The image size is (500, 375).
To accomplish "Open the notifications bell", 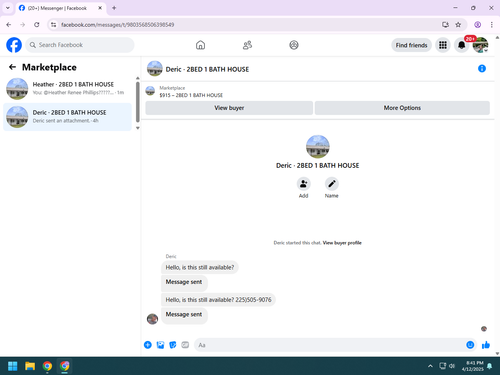I will tap(461, 45).
